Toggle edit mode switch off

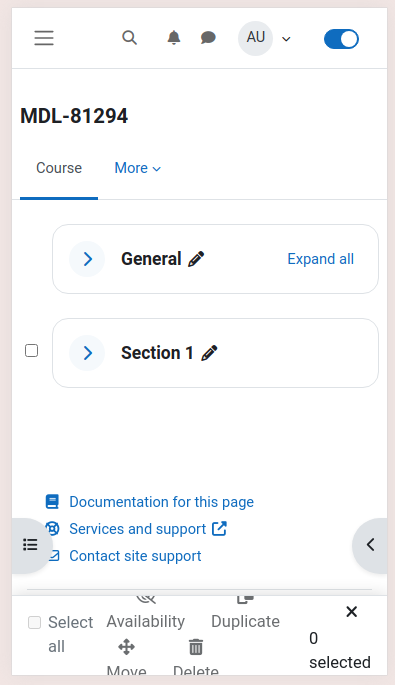tap(341, 39)
